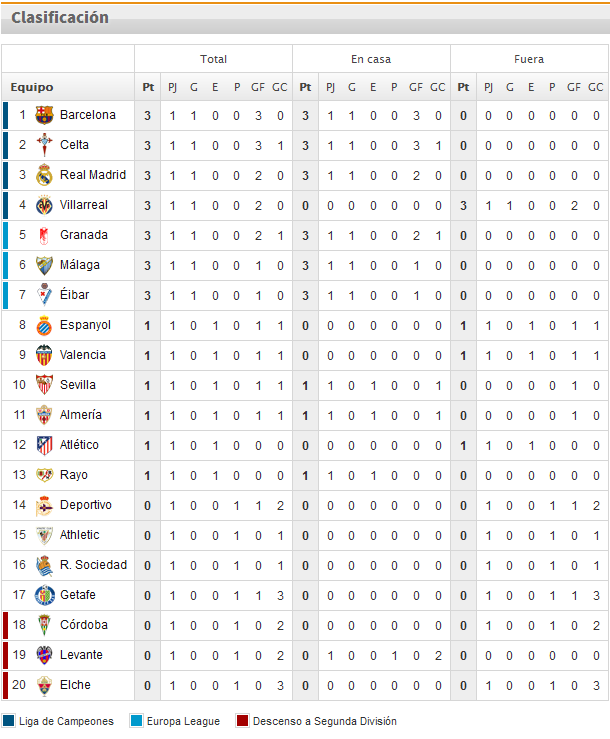Click the En casa column header
Screen dimensions: 610x739
(371, 59)
